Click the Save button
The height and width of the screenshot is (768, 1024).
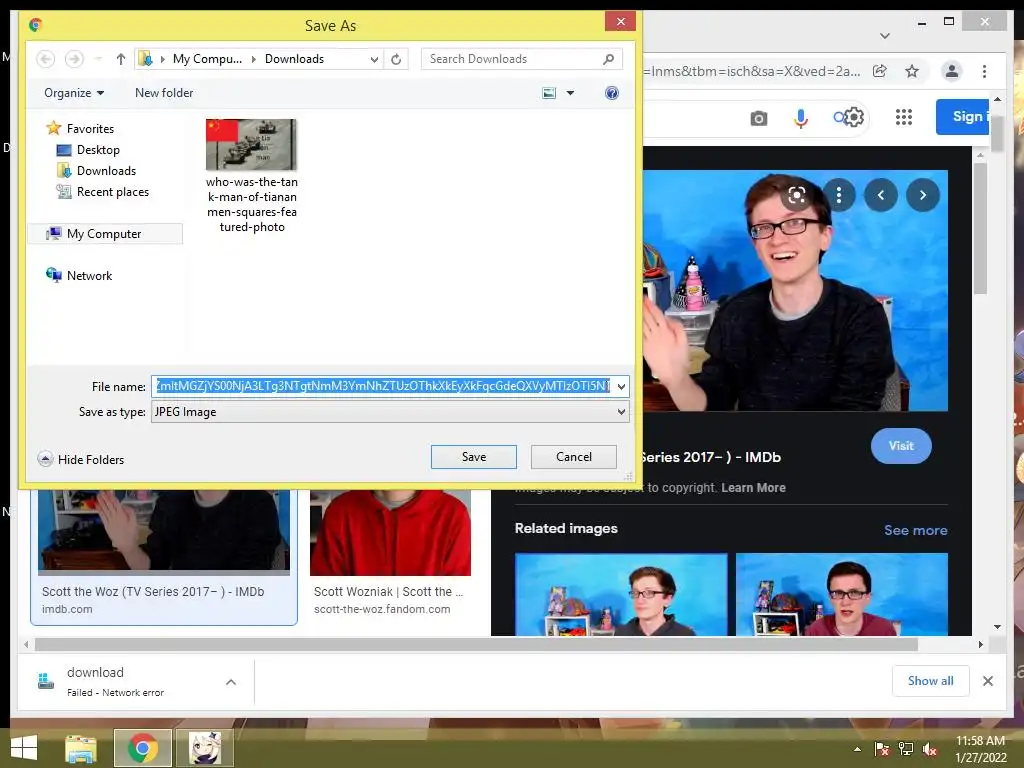click(x=473, y=456)
